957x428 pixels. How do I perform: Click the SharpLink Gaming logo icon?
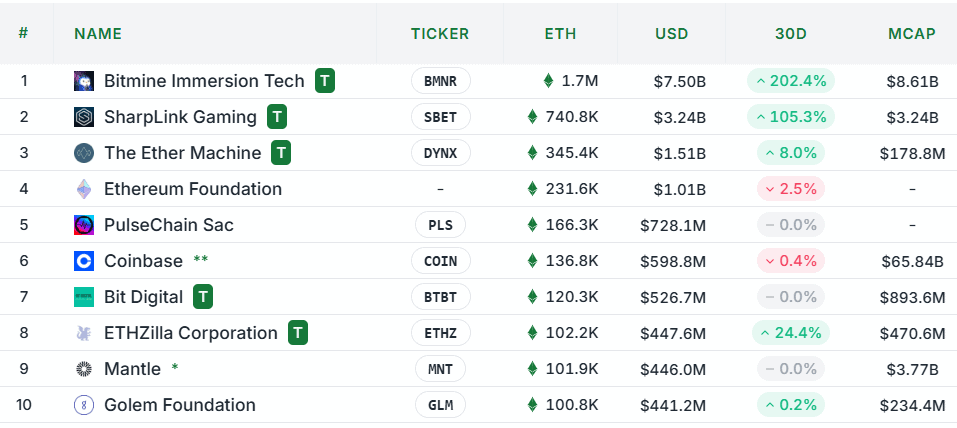tap(84, 117)
